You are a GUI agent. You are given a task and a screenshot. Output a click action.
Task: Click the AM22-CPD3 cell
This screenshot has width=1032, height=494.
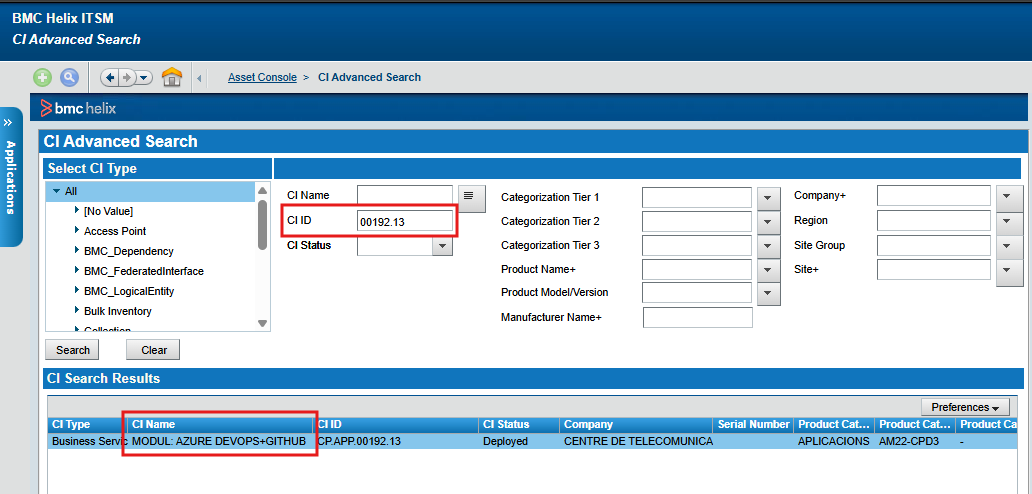click(916, 441)
